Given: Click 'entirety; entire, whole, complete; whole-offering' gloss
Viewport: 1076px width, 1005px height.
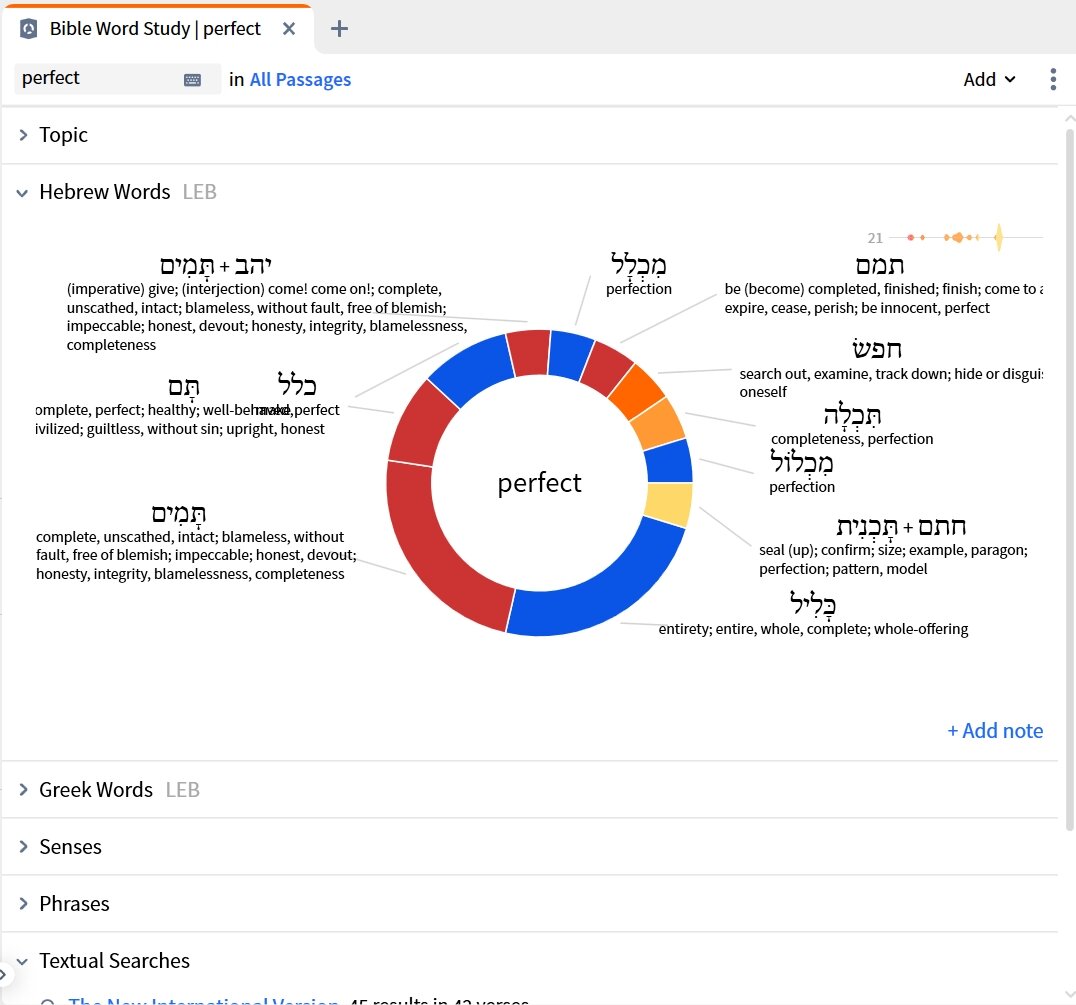Looking at the screenshot, I should coord(813,629).
